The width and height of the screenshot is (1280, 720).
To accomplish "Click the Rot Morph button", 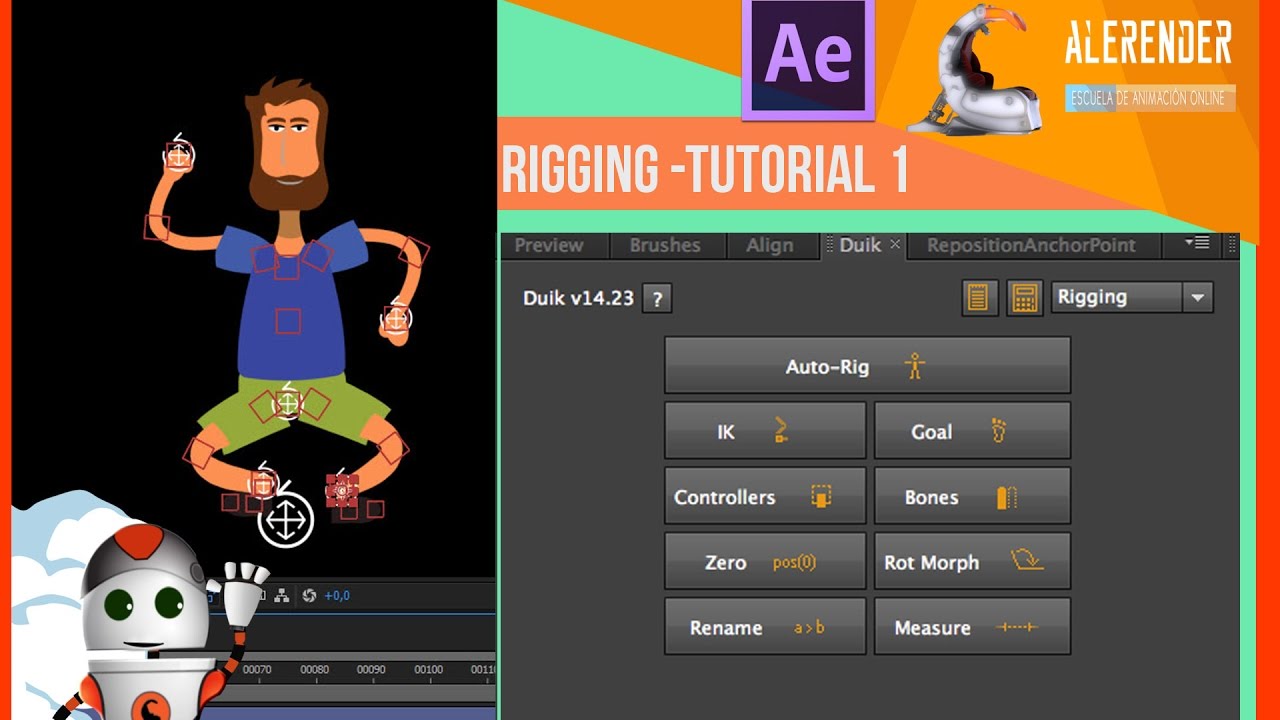I will click(972, 561).
